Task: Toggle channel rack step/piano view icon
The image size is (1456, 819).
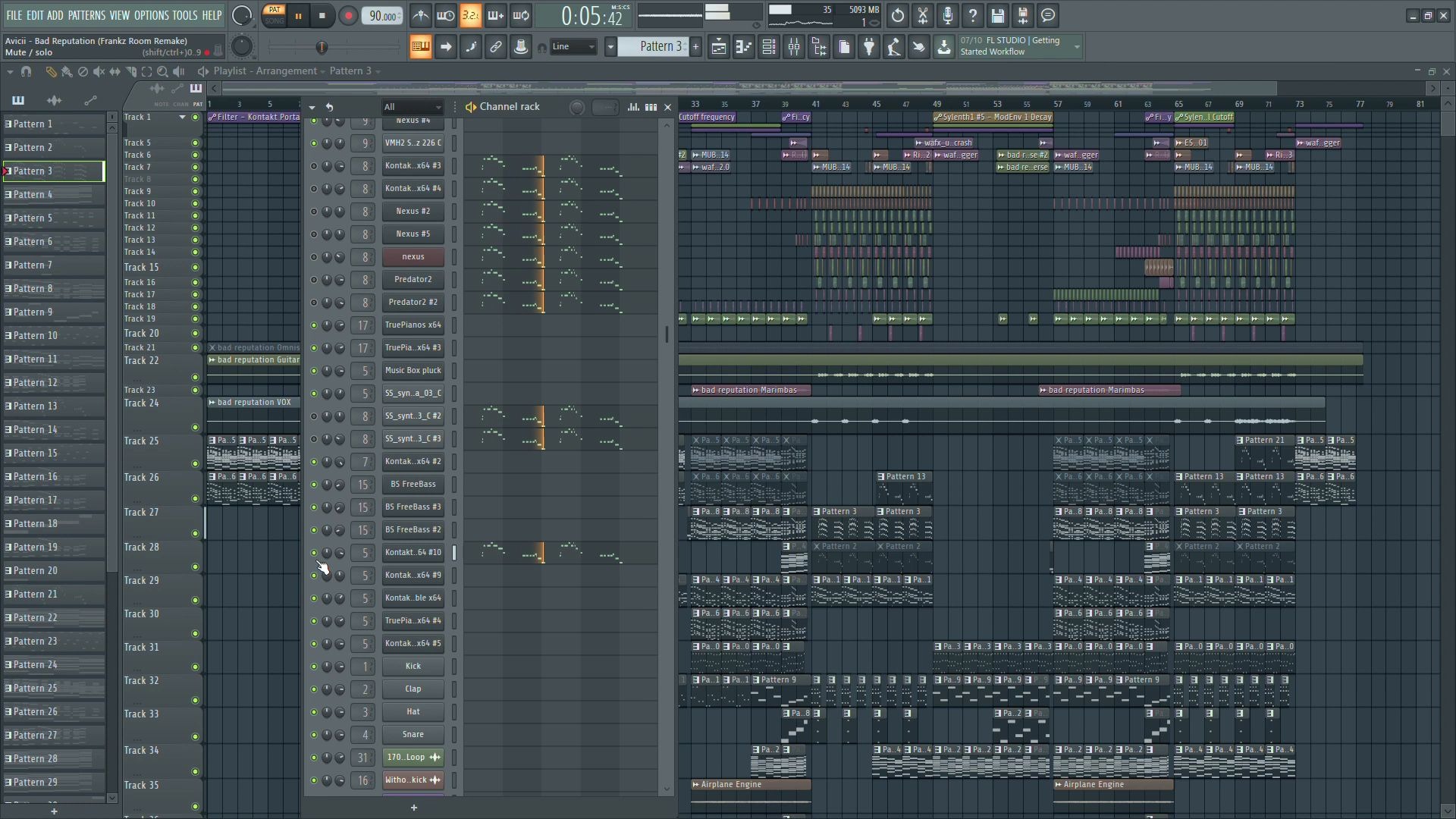Action: click(651, 107)
